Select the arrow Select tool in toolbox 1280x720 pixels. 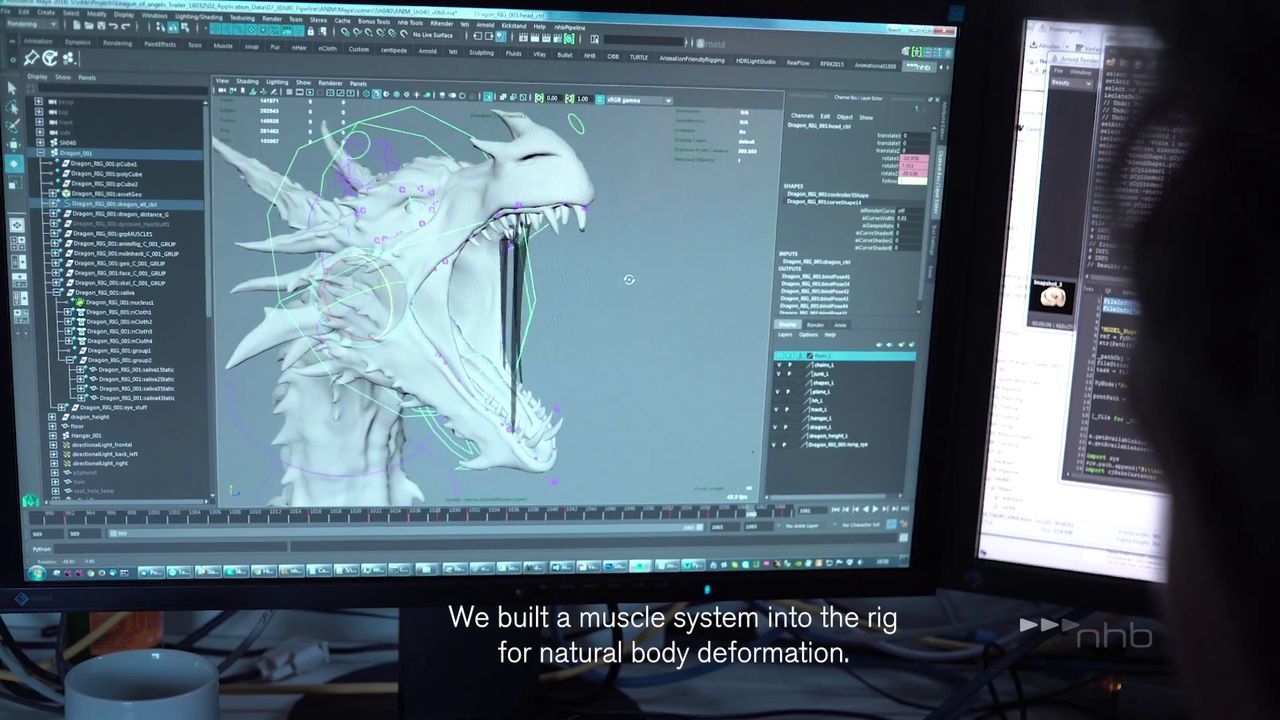(12, 88)
